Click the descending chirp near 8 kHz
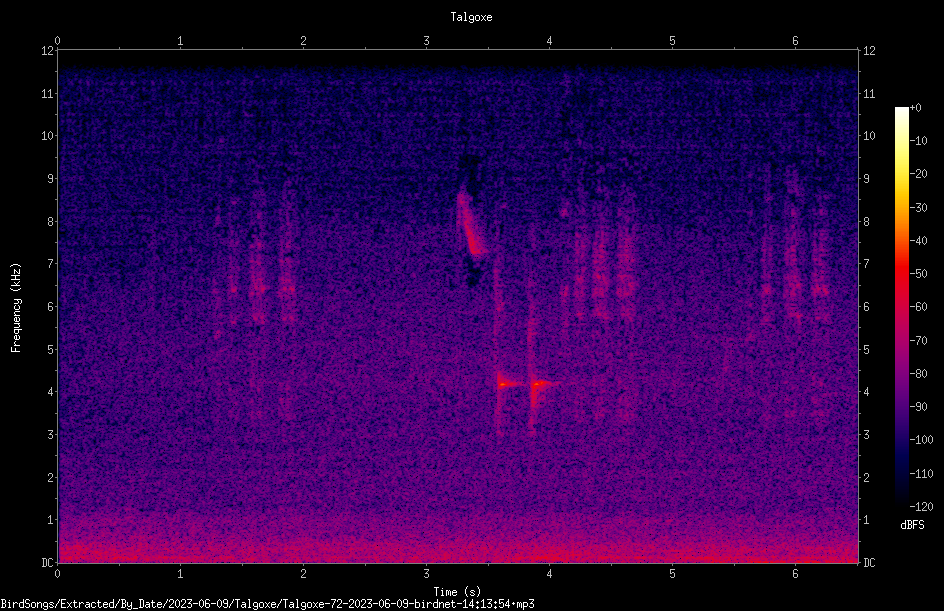 point(470,224)
